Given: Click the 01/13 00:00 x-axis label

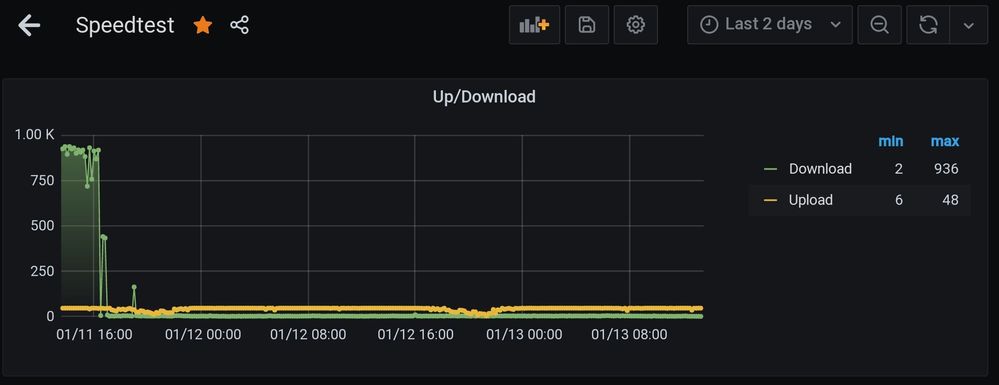Looking at the screenshot, I should (x=524, y=335).
